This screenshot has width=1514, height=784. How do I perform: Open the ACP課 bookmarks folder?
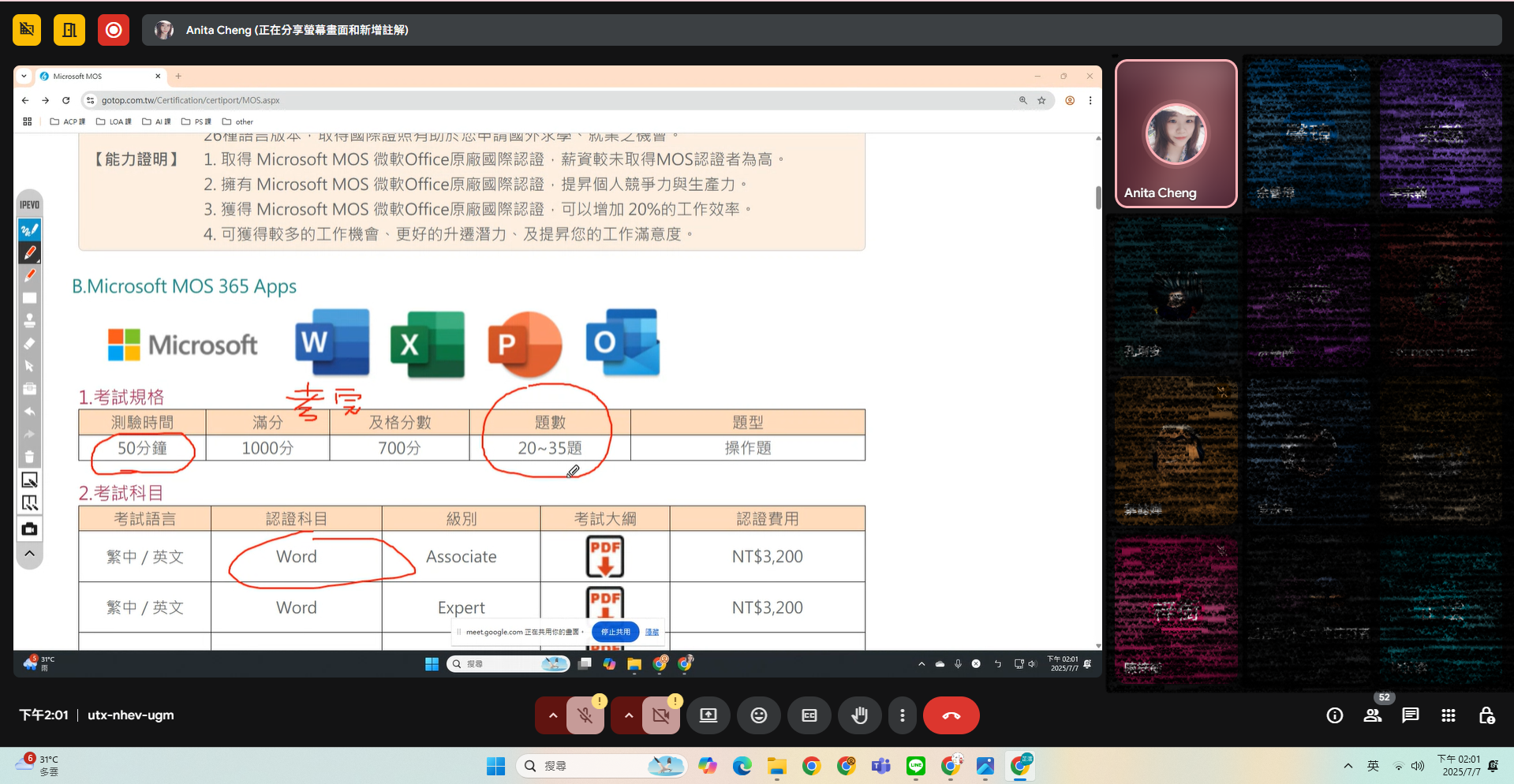(67, 121)
